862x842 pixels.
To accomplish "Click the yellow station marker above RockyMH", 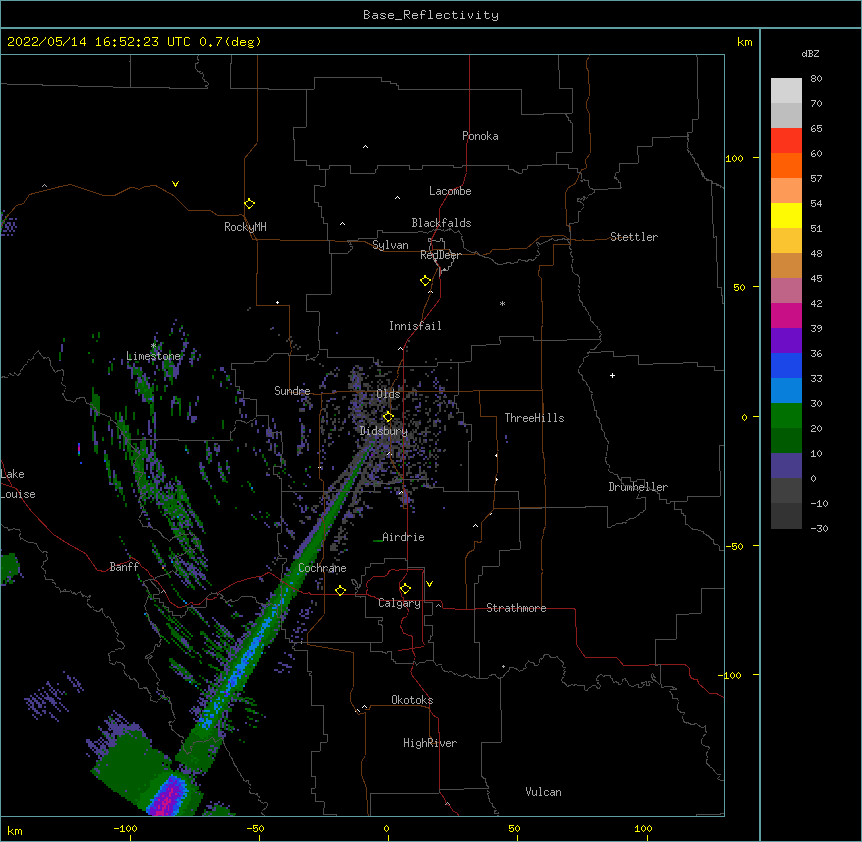I will pyautogui.click(x=250, y=204).
